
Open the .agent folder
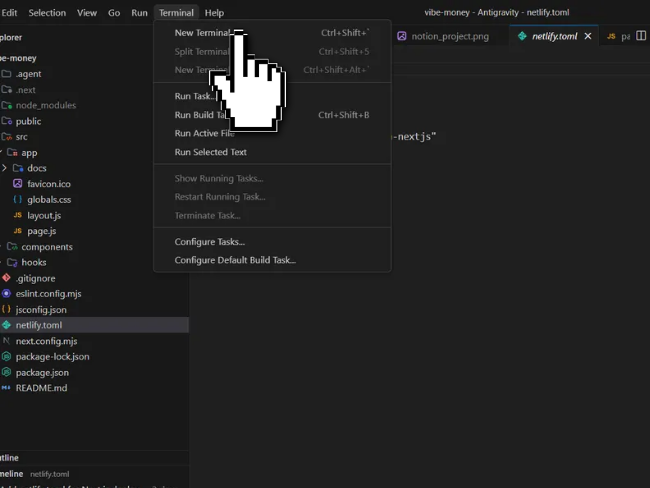[94, 74]
